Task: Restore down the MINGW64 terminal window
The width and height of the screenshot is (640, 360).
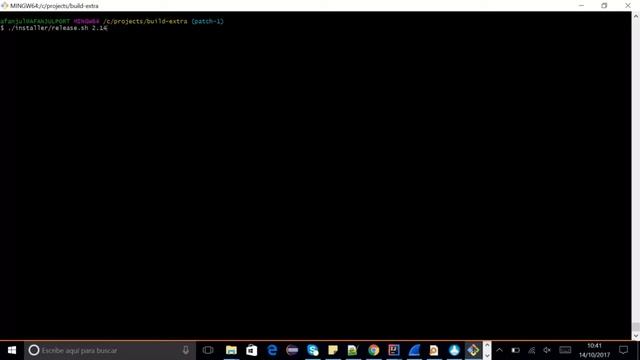Action: click(x=604, y=6)
